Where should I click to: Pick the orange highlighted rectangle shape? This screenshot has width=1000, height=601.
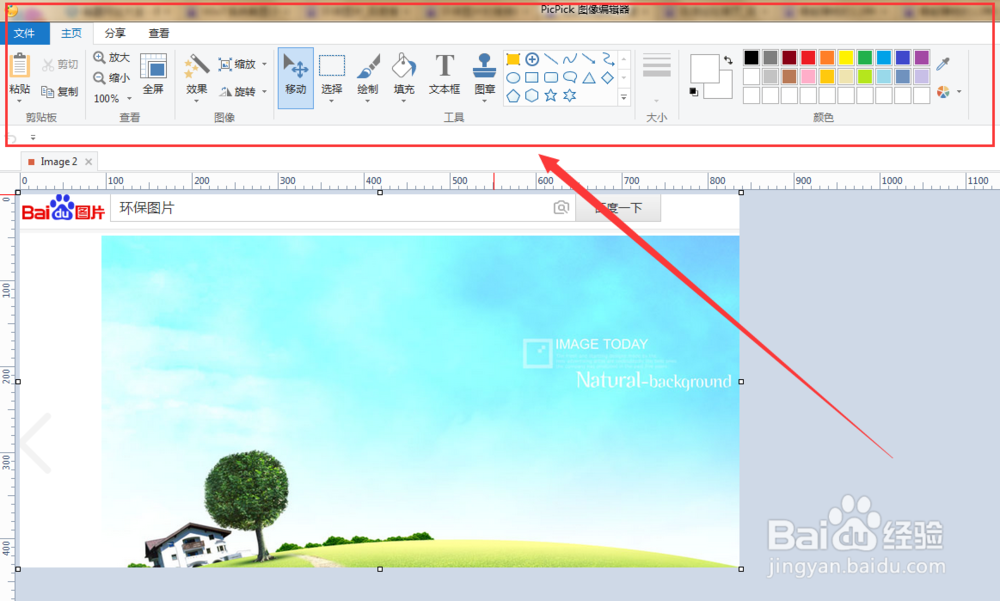[513, 59]
